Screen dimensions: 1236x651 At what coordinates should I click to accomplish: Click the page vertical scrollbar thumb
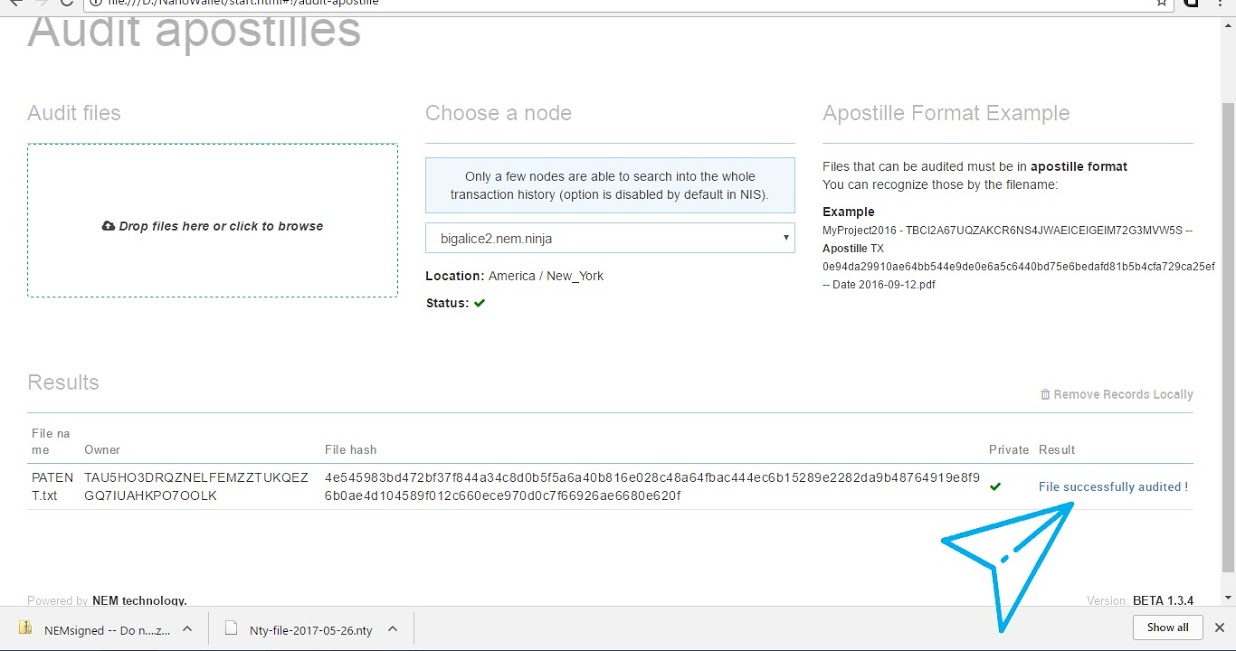click(1228, 335)
